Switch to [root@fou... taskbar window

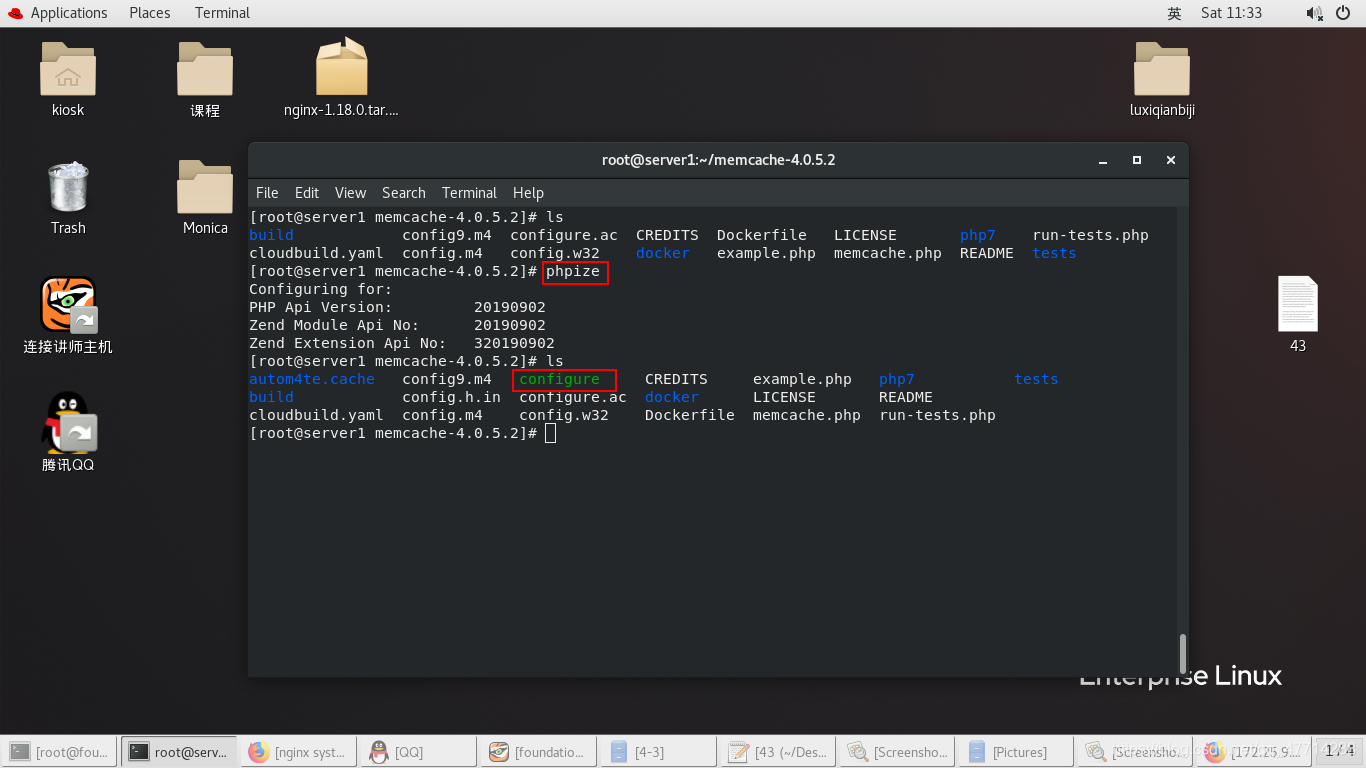[60, 752]
